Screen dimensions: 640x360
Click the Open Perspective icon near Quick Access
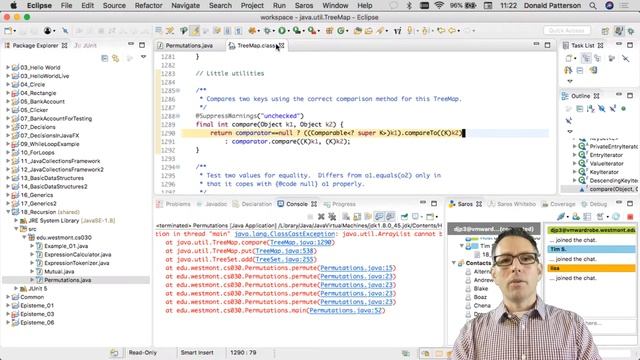605,31
